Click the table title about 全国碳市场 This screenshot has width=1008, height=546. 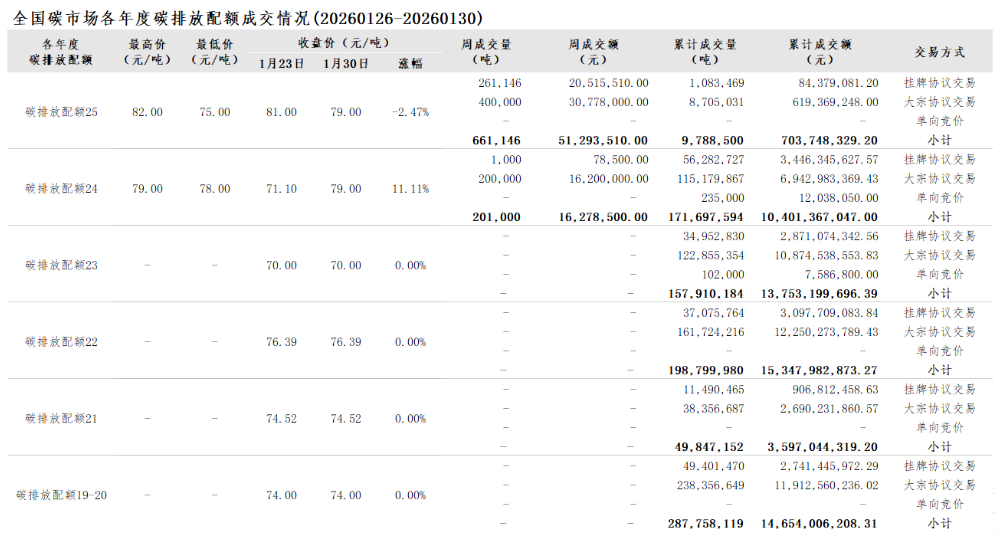coord(248,18)
